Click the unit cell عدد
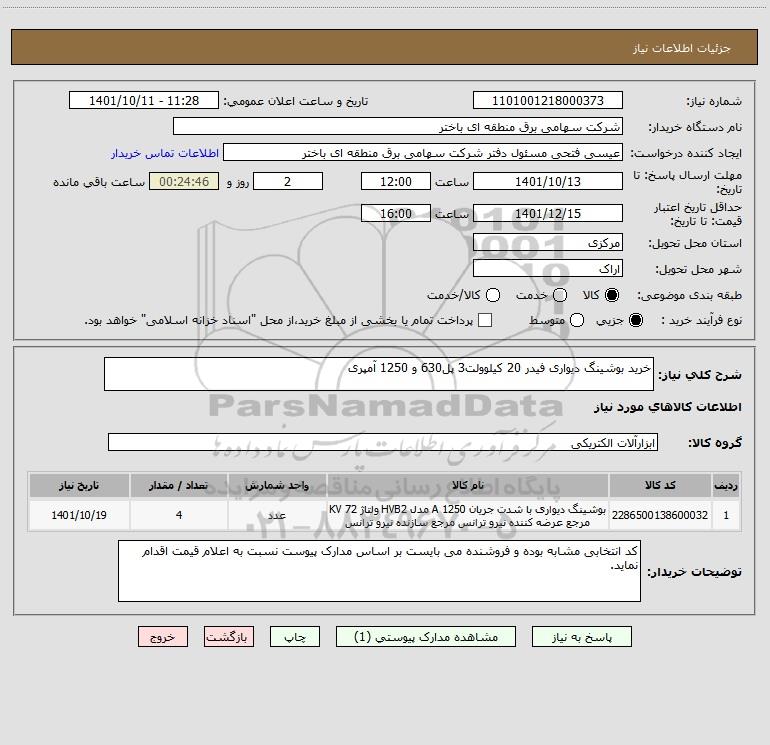The height and width of the screenshot is (745, 770). click(277, 515)
